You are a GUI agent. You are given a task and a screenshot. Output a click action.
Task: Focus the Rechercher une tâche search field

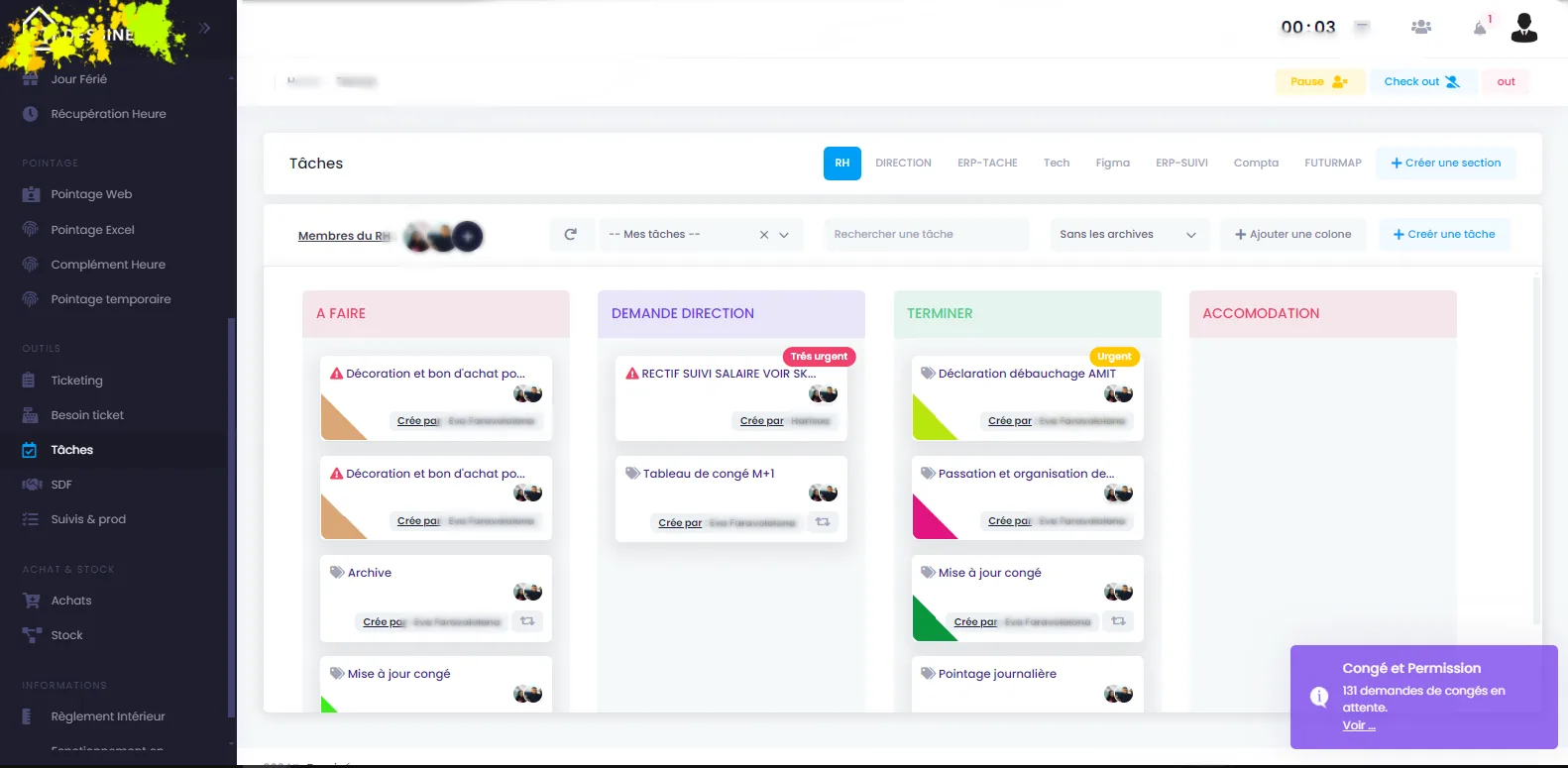coord(927,235)
